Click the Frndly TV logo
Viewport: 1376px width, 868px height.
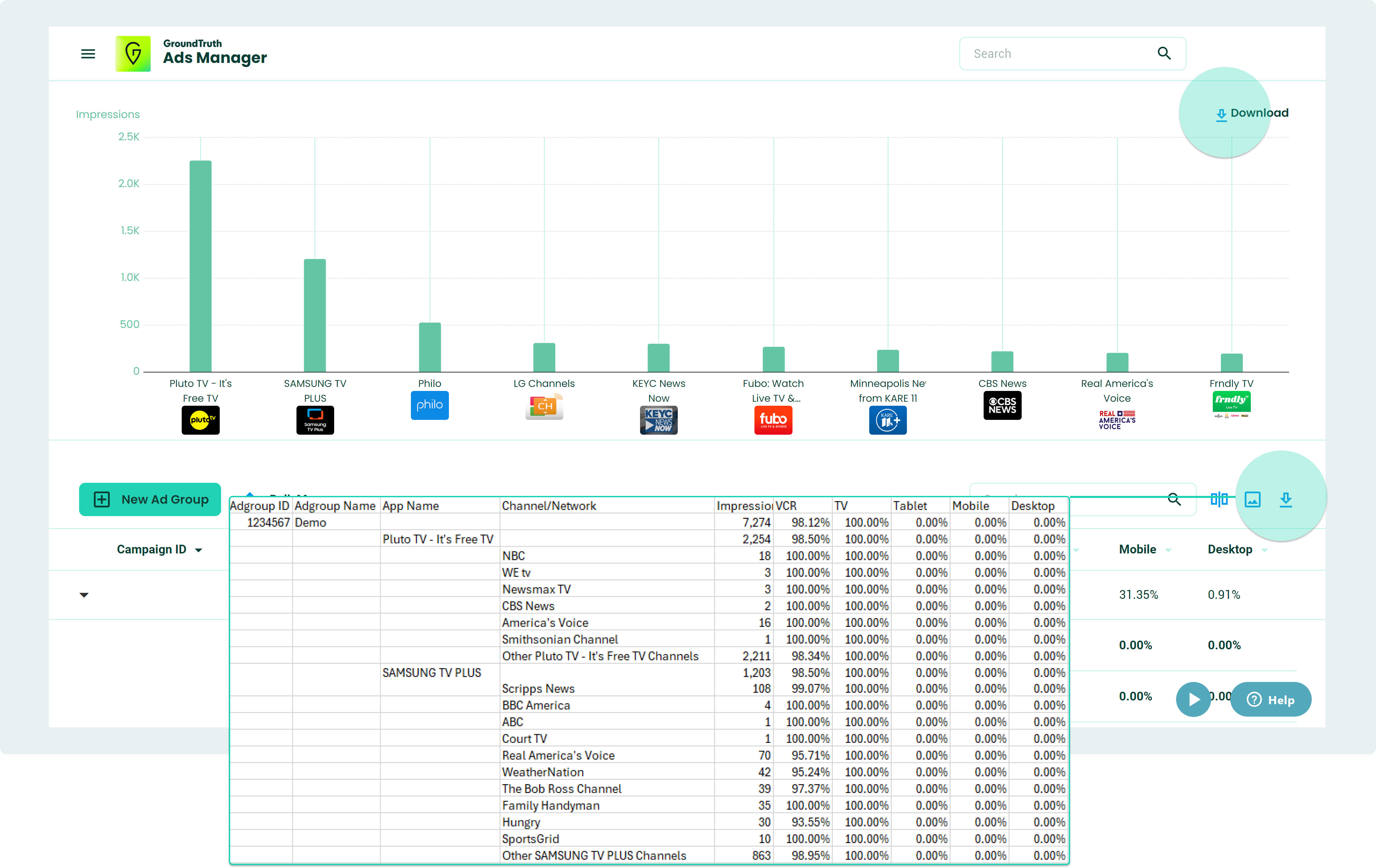(x=1231, y=405)
